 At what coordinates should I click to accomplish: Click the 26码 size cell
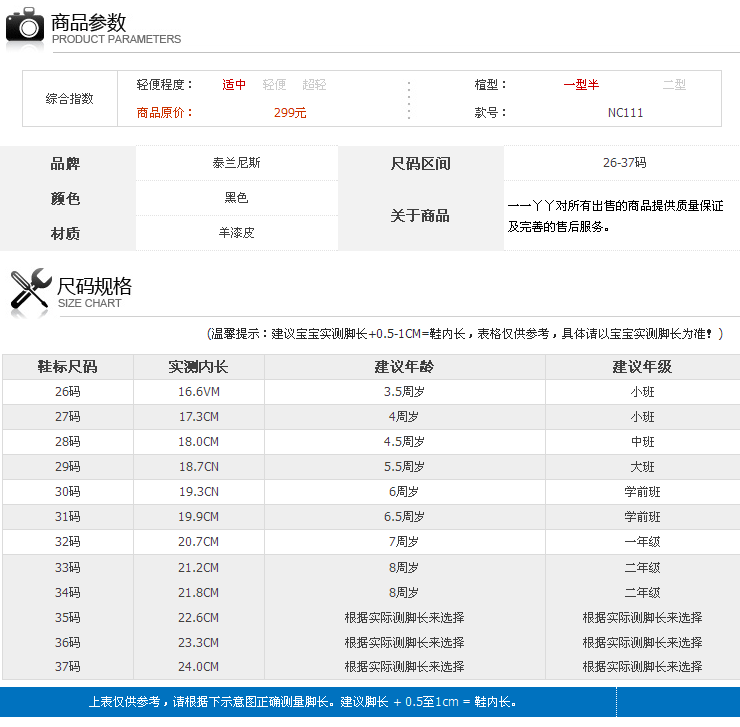(67, 392)
